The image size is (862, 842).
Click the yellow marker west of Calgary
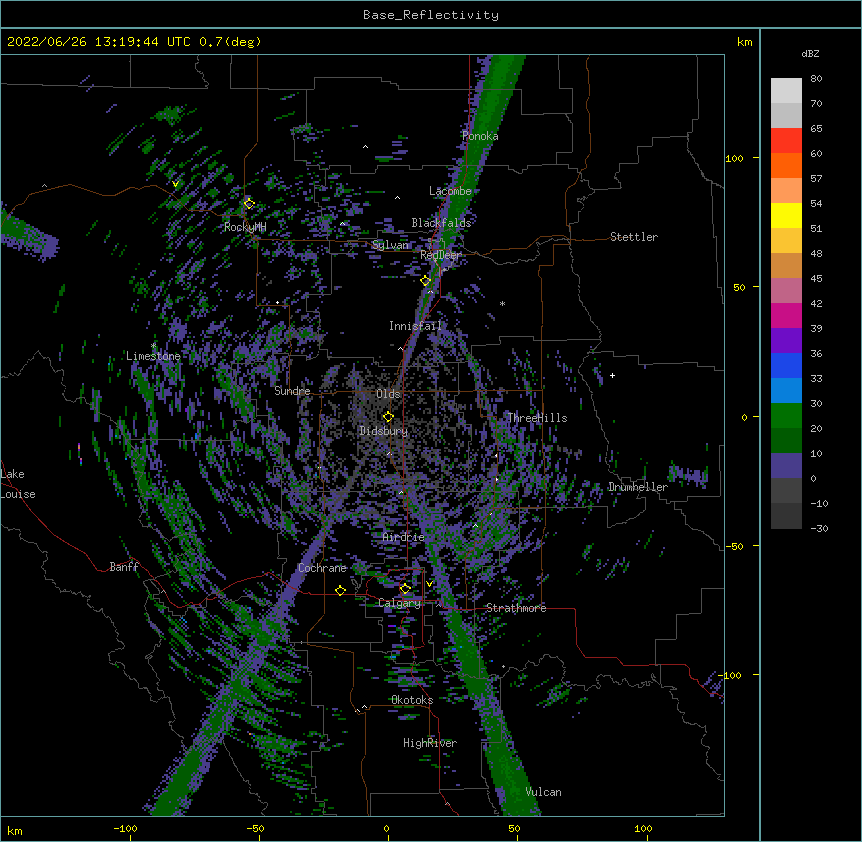340,590
